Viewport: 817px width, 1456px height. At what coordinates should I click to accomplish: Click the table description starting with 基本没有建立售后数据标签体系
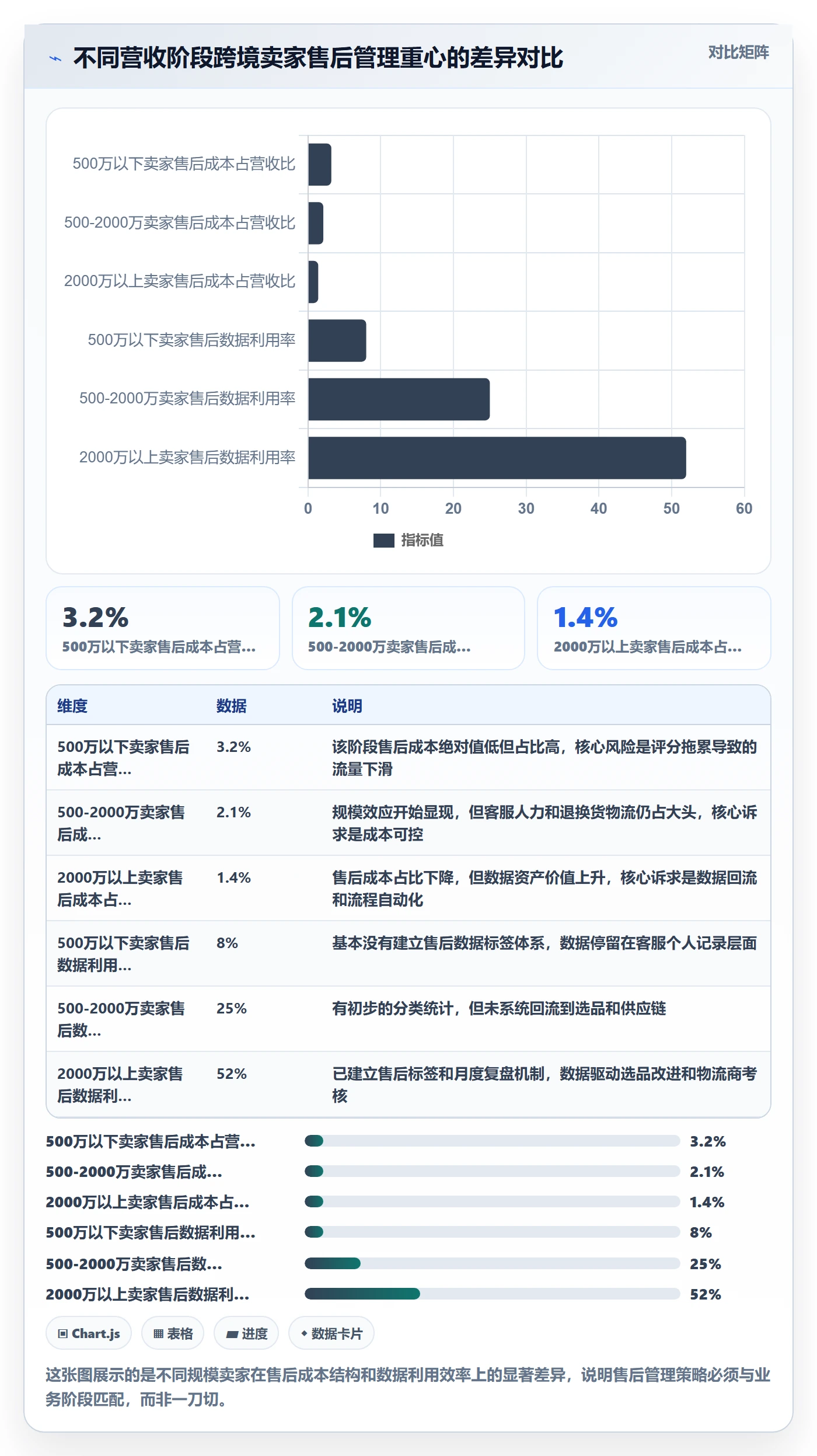click(544, 943)
